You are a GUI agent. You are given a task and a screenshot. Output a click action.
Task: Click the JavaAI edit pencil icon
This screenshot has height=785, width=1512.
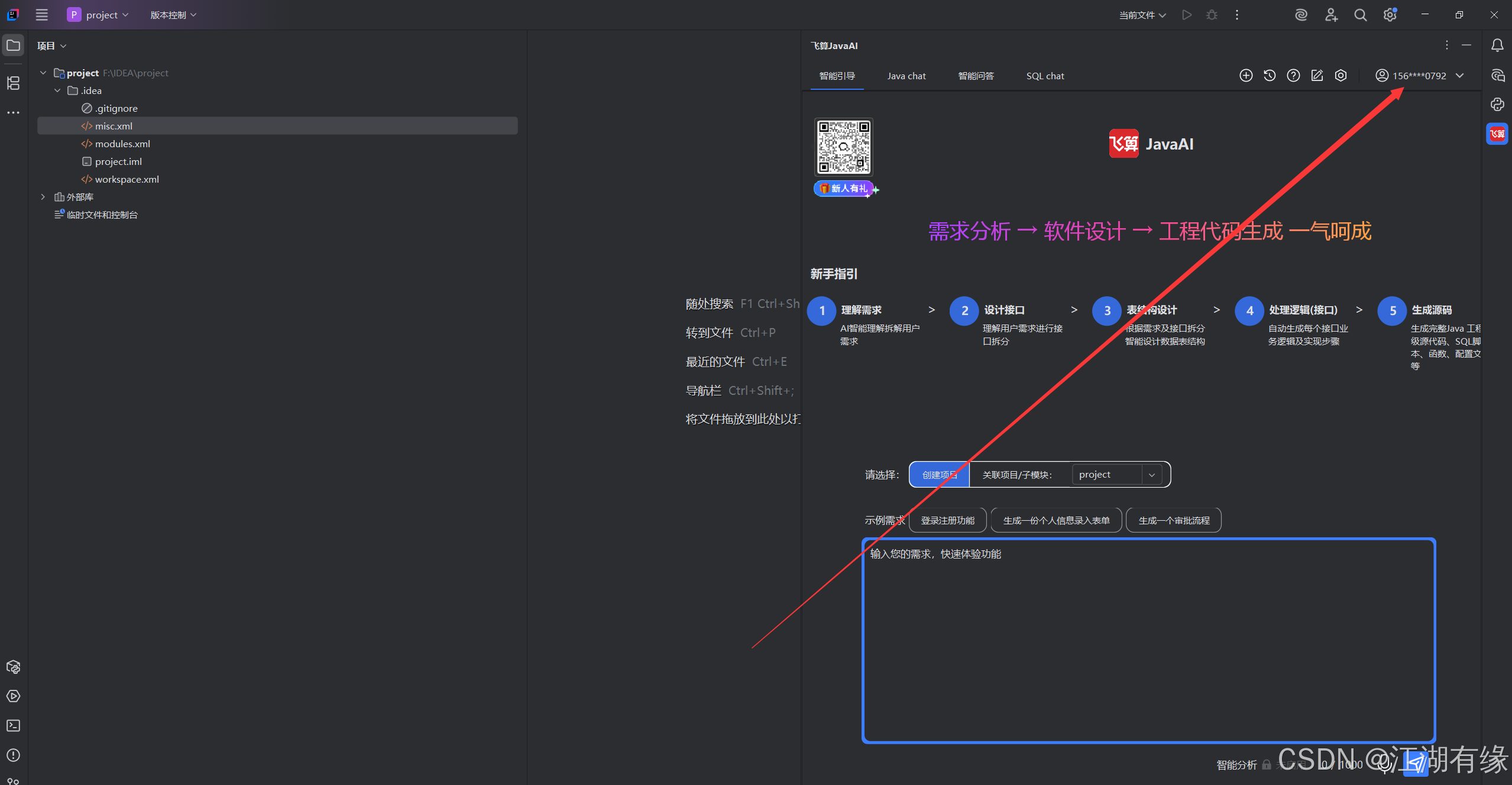1317,76
